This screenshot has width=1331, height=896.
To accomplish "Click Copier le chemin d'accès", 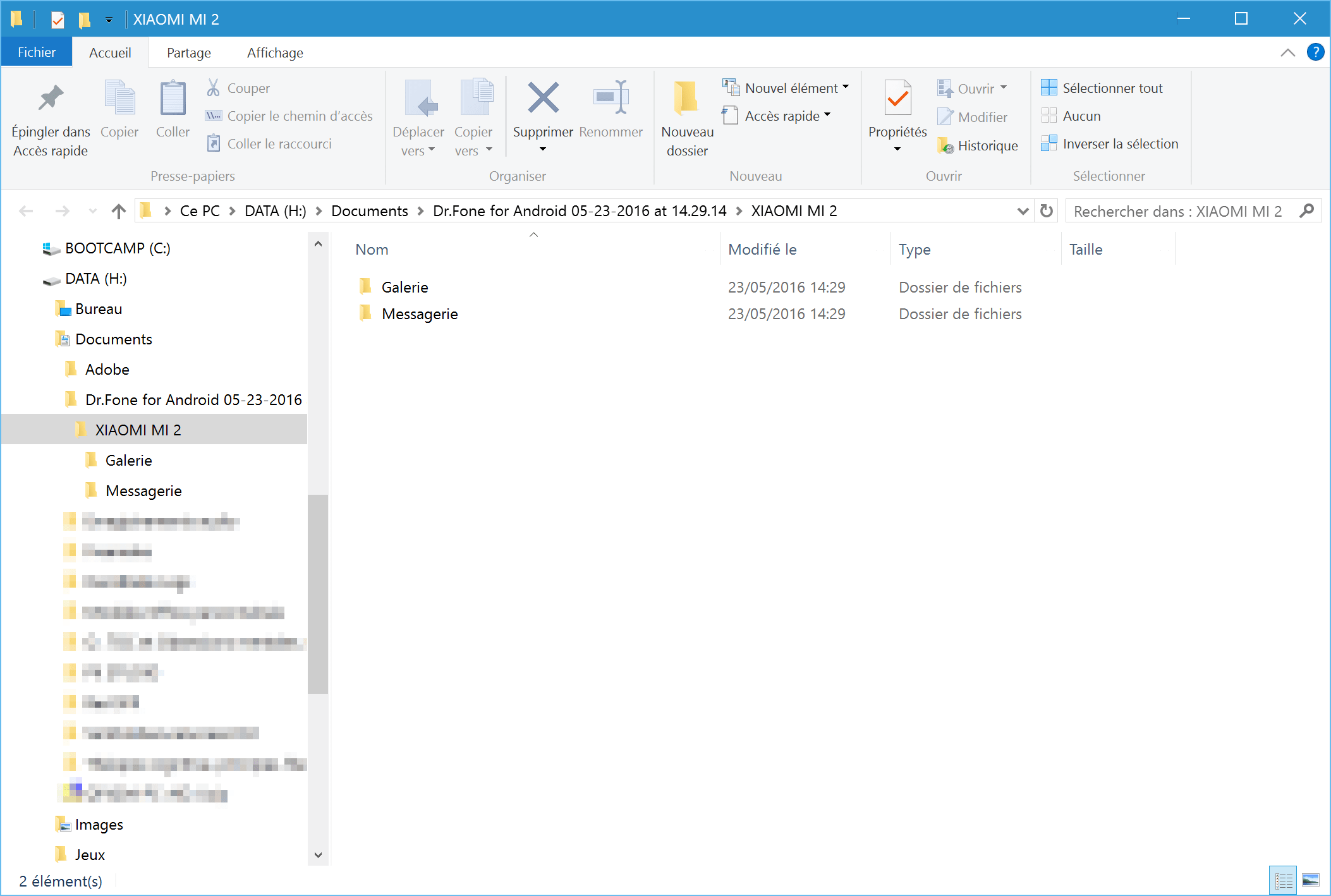I will [289, 116].
